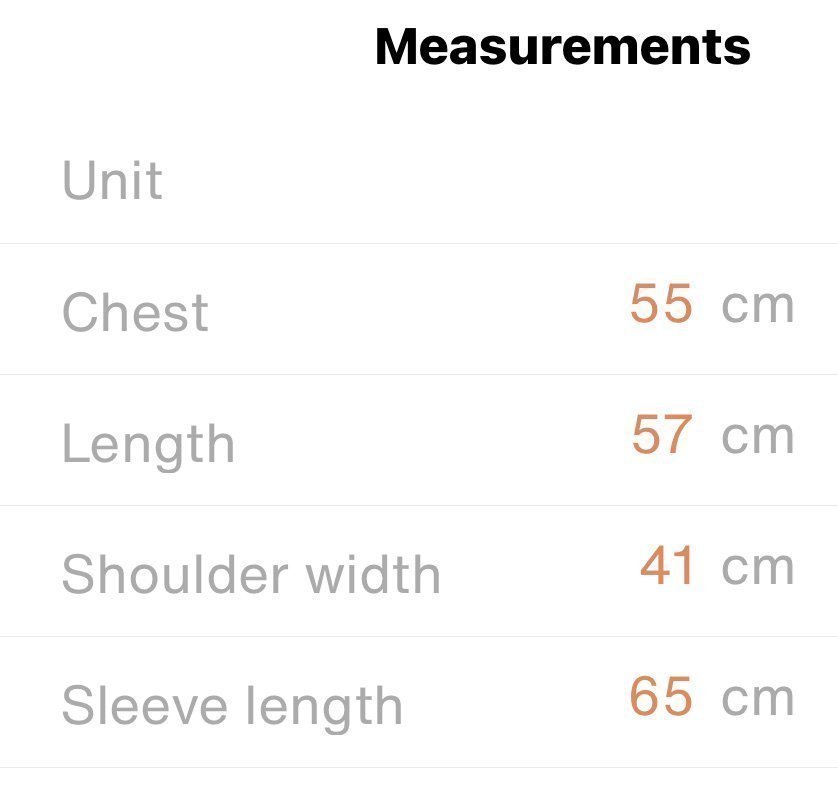Edit the Chest value 55
This screenshot has height=806, width=838.
tap(661, 304)
